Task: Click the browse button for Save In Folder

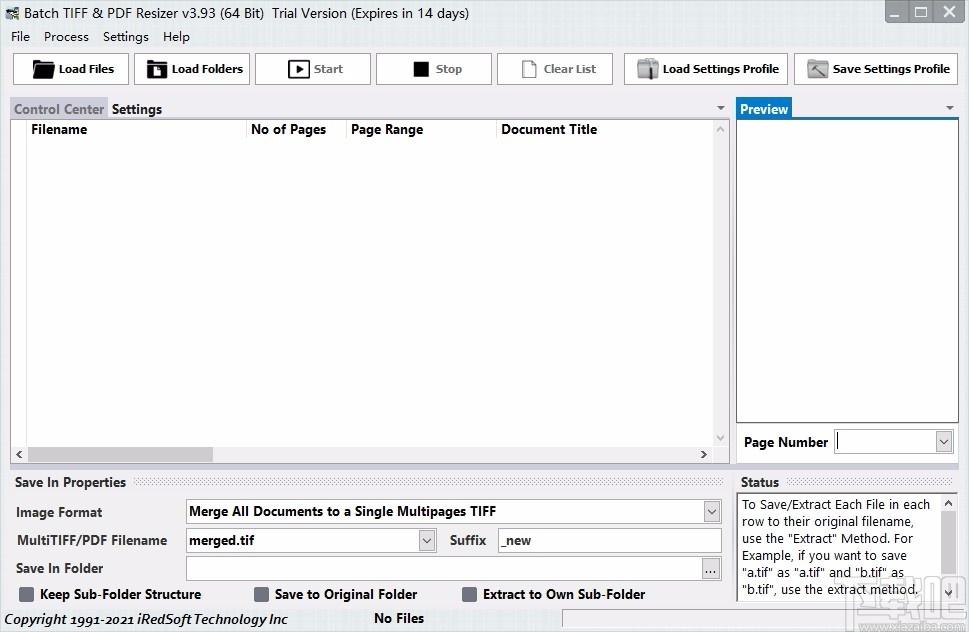Action: tap(711, 569)
